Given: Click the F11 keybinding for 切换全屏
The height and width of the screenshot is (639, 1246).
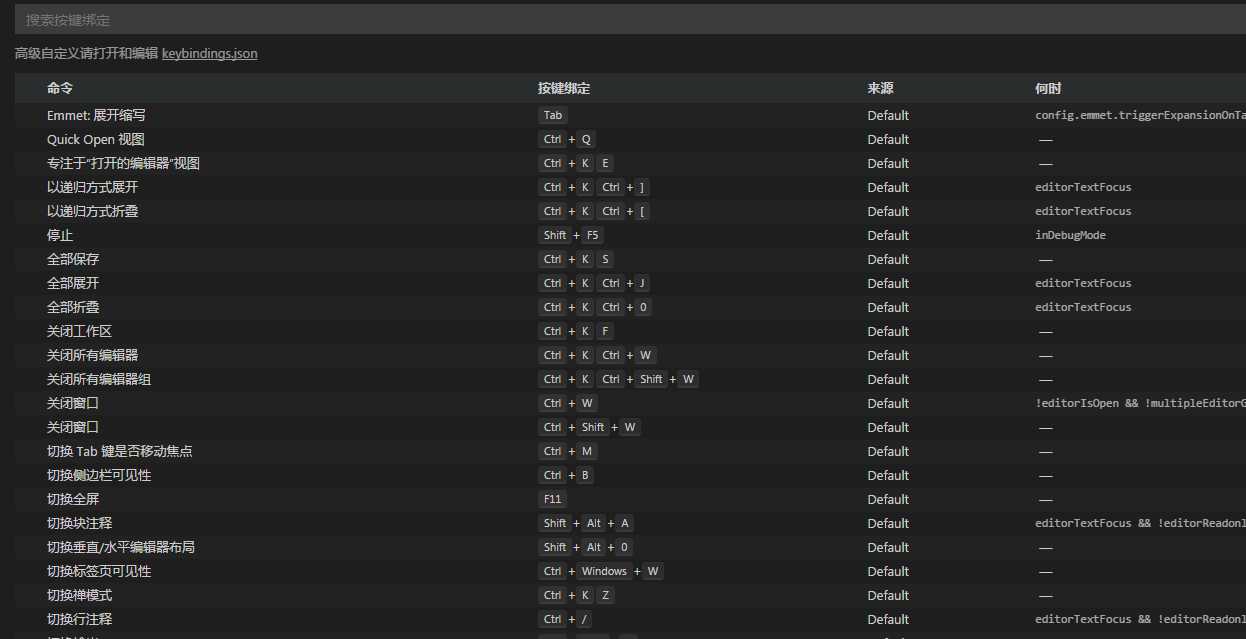Looking at the screenshot, I should click(553, 499).
